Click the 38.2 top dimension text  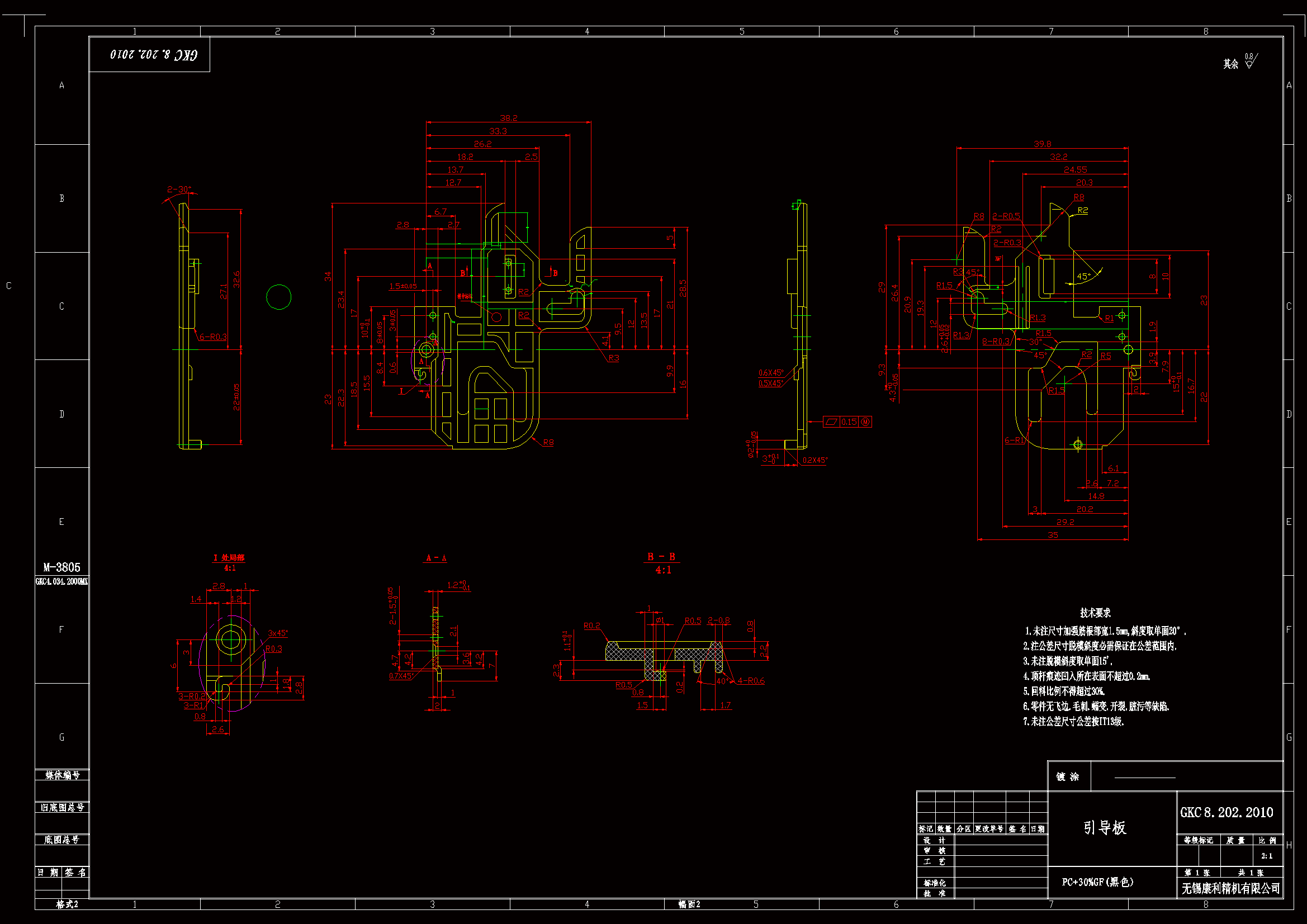click(508, 118)
